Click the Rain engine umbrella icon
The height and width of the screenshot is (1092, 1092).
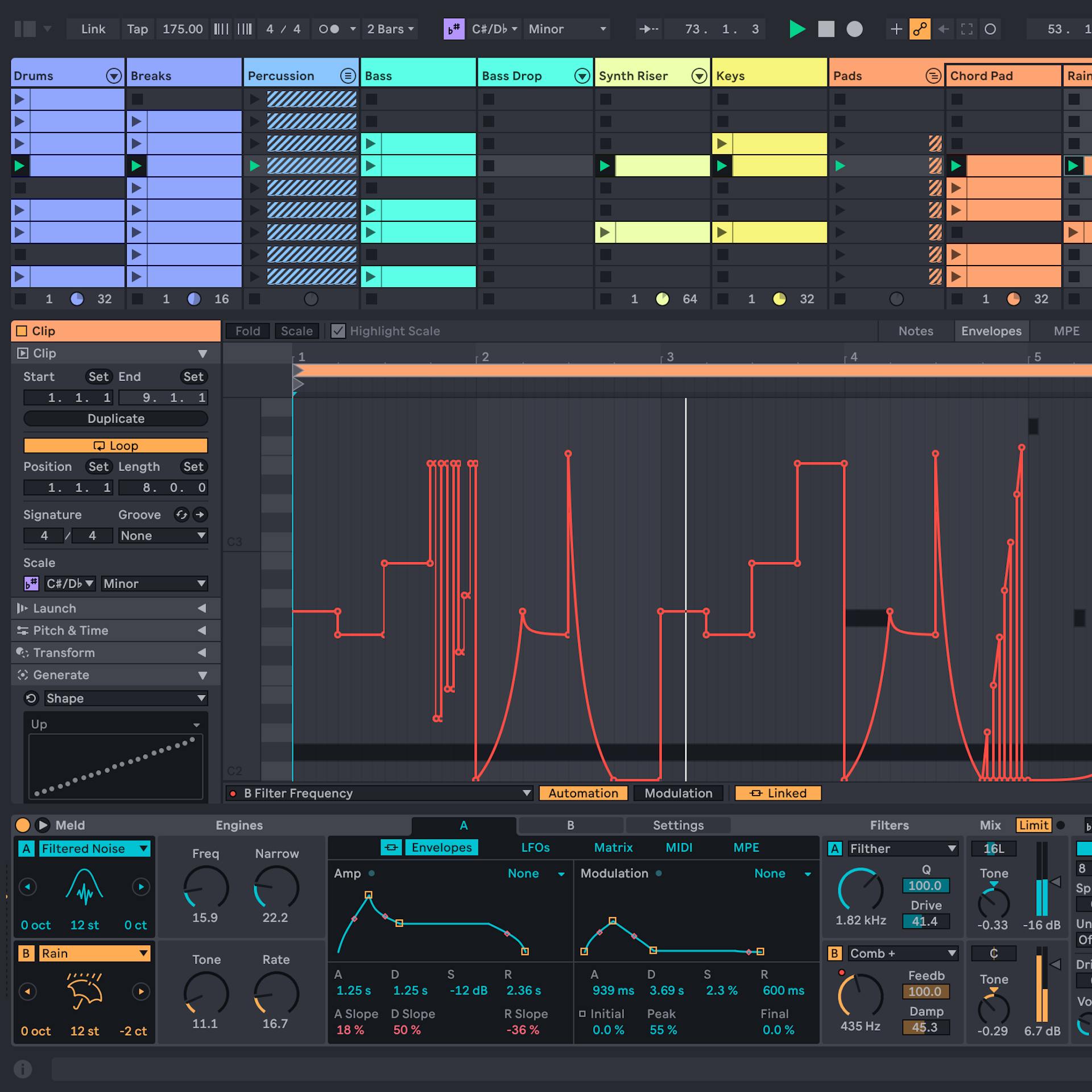tap(84, 992)
